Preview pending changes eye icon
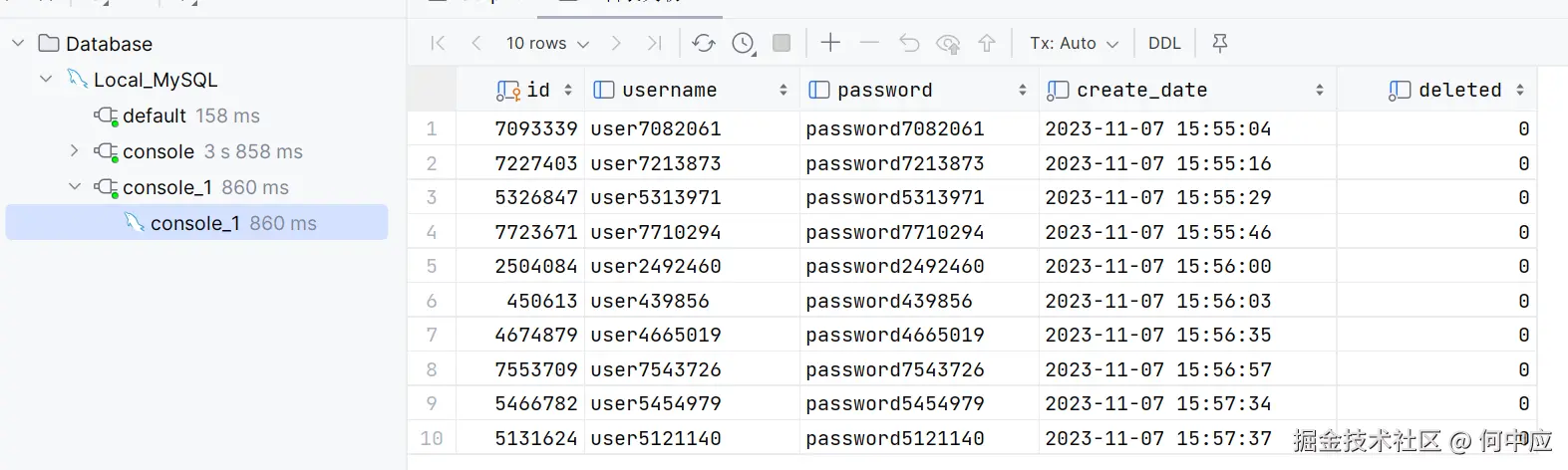 pos(948,44)
